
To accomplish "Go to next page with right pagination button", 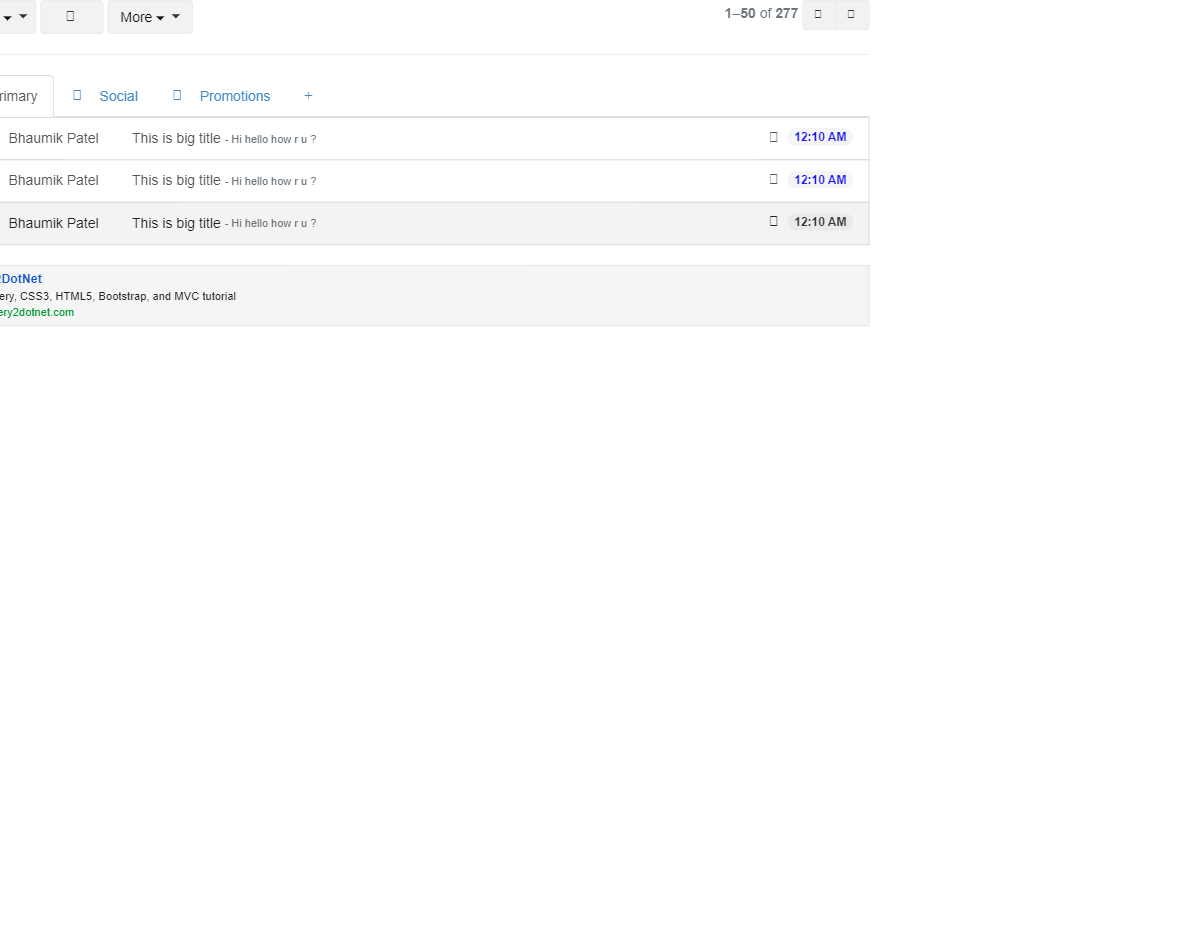I will (851, 14).
